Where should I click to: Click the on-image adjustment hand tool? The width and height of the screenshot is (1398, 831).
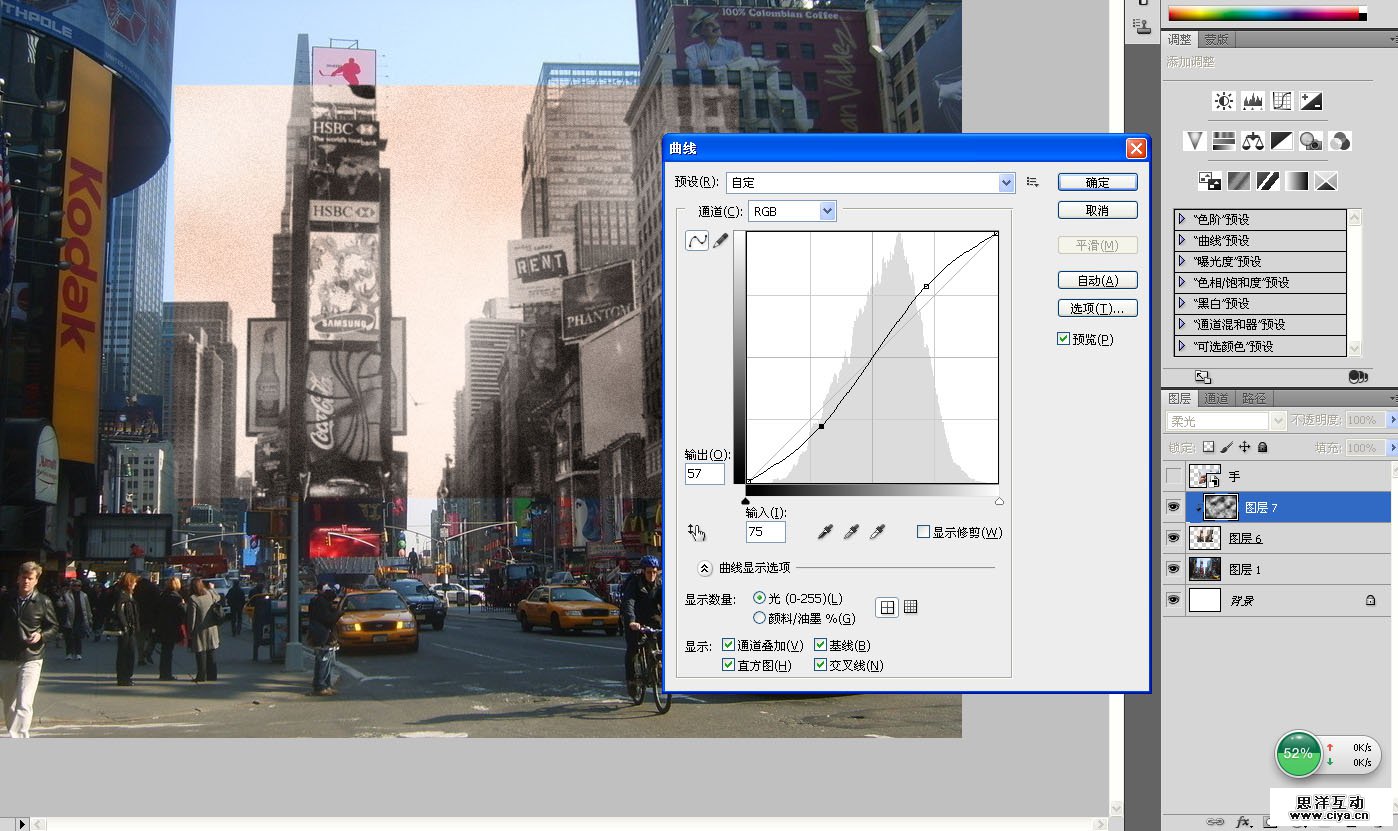coord(697,533)
